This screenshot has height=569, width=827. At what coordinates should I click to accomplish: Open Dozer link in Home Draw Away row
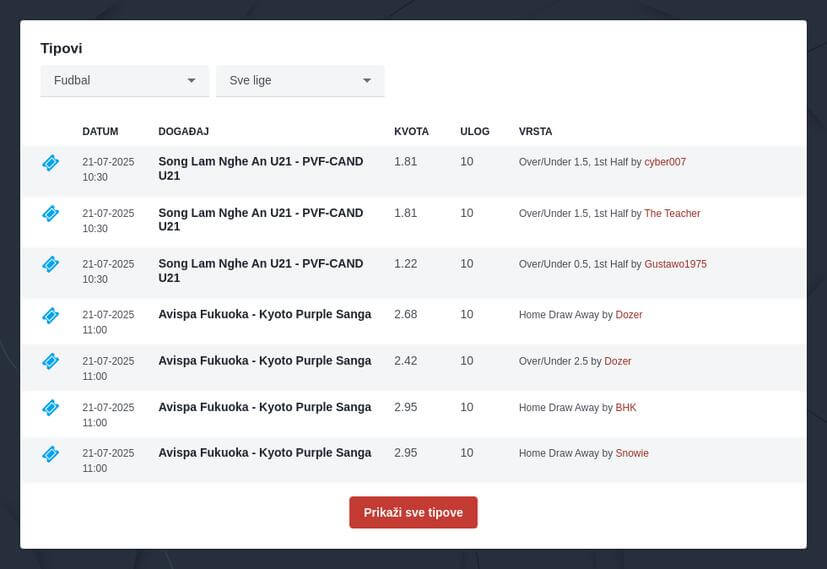(x=629, y=314)
